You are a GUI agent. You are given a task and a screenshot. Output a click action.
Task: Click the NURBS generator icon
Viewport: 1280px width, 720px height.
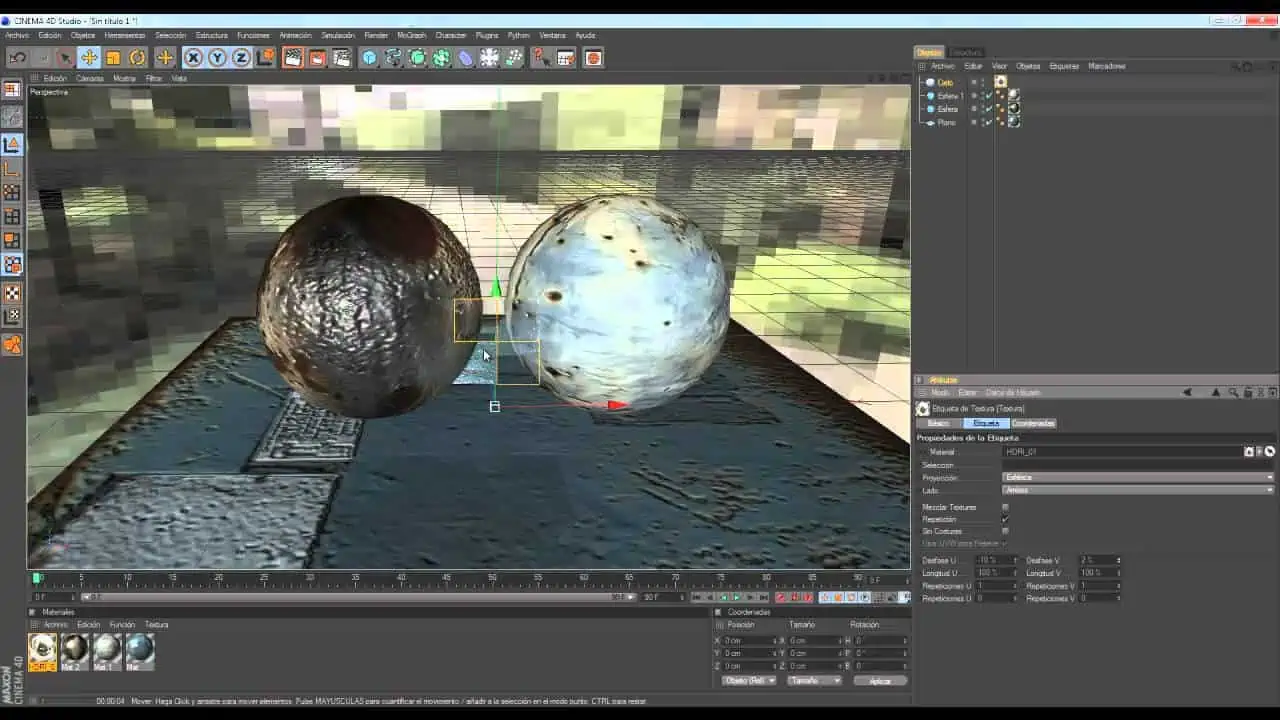point(418,58)
